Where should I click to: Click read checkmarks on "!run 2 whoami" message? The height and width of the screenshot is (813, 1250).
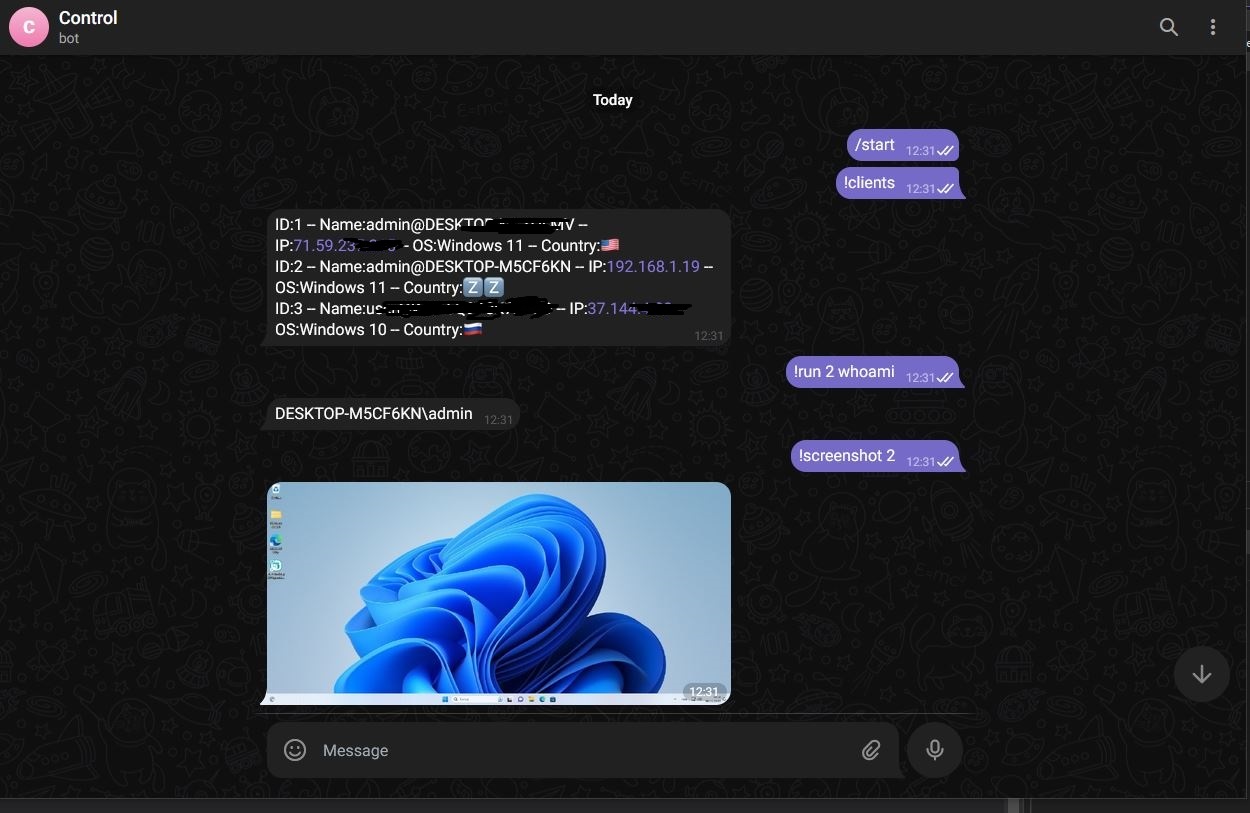(945, 378)
